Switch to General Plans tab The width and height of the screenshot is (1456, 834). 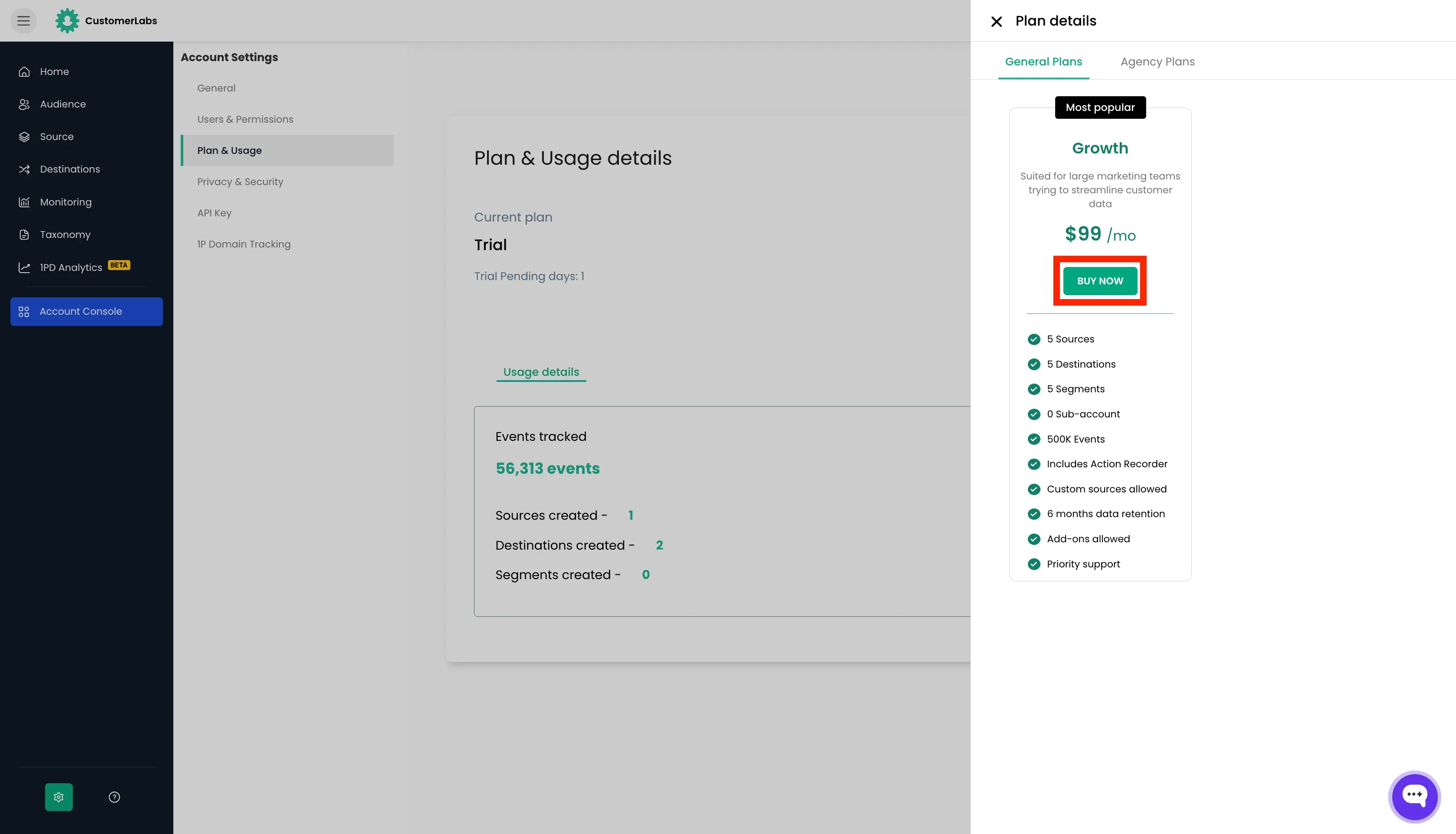pyautogui.click(x=1043, y=62)
